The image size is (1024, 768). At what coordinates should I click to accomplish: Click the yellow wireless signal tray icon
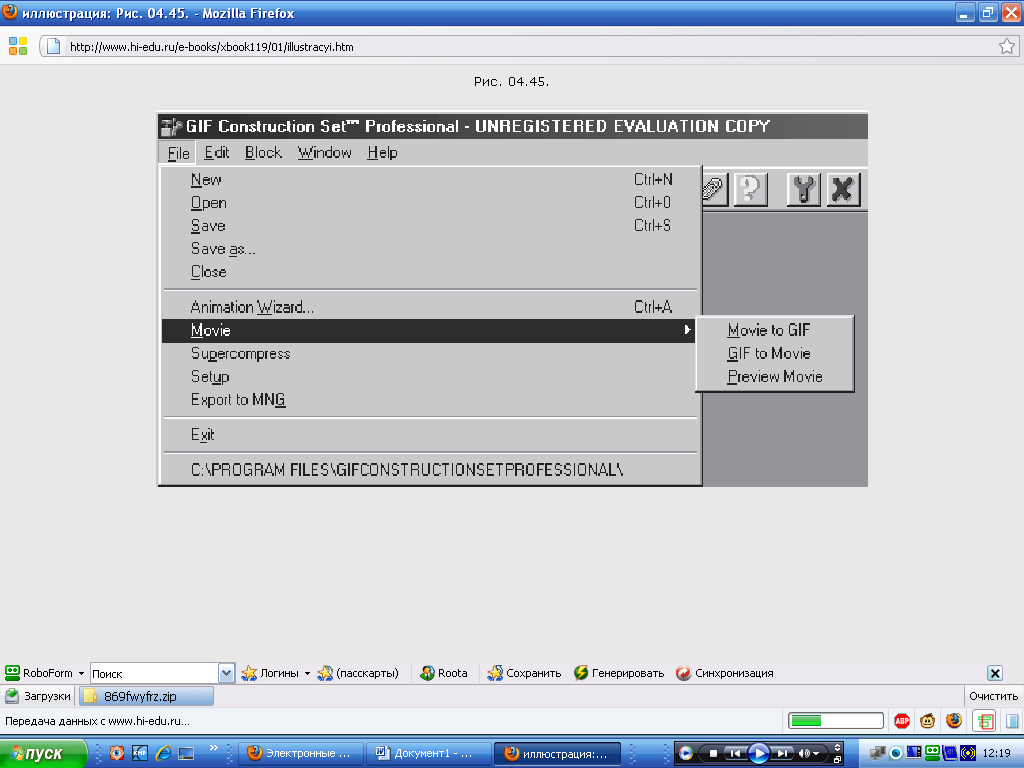coord(968,754)
